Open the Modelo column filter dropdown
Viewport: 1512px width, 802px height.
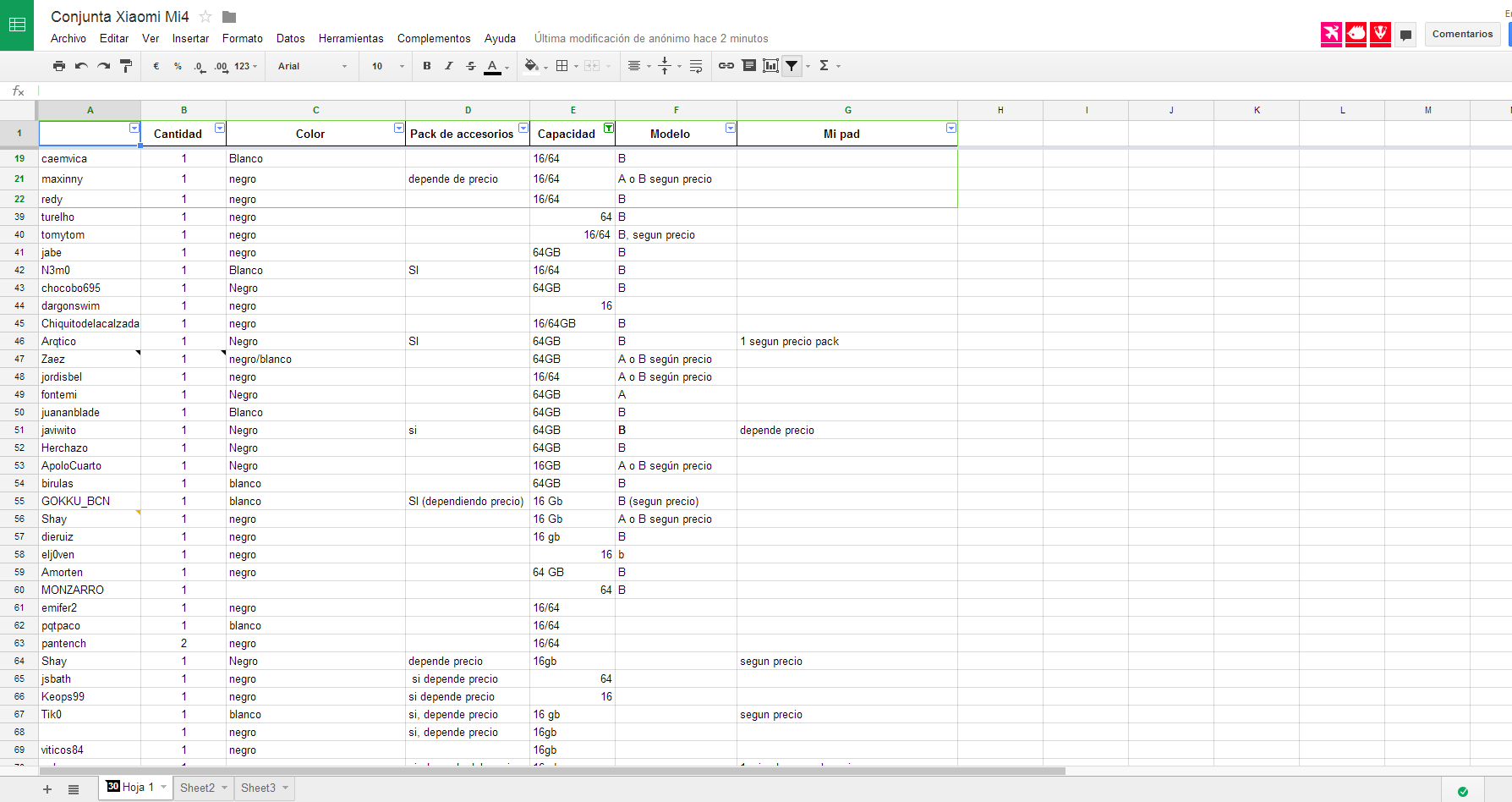pyautogui.click(x=731, y=128)
